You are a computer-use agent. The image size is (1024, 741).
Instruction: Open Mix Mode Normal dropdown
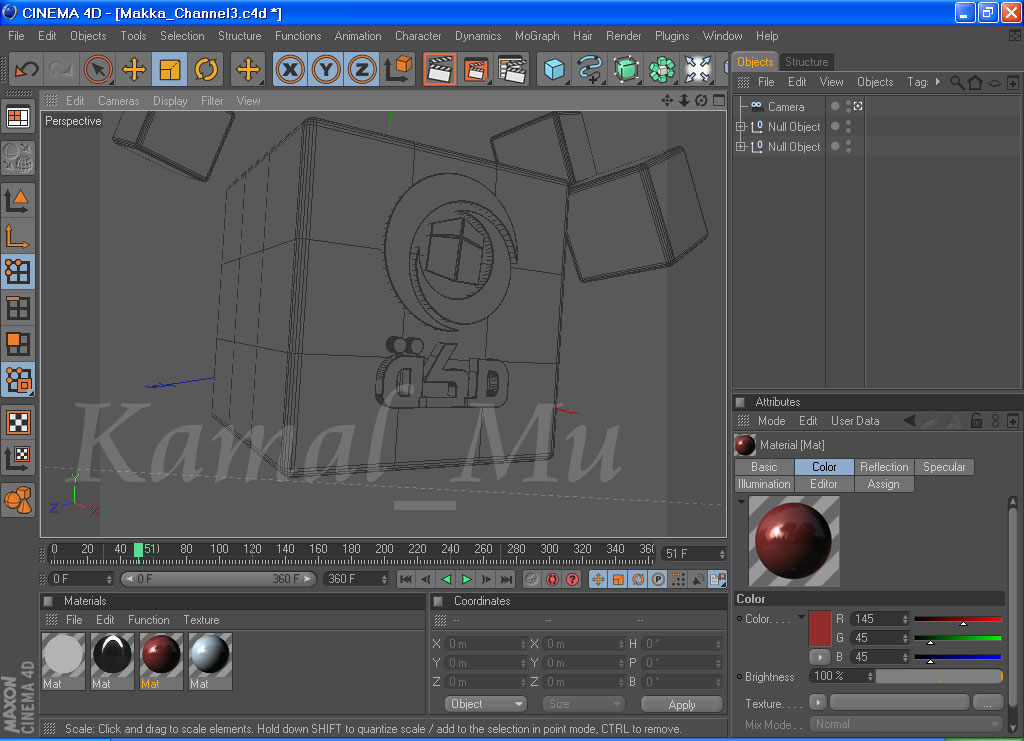[x=905, y=724]
